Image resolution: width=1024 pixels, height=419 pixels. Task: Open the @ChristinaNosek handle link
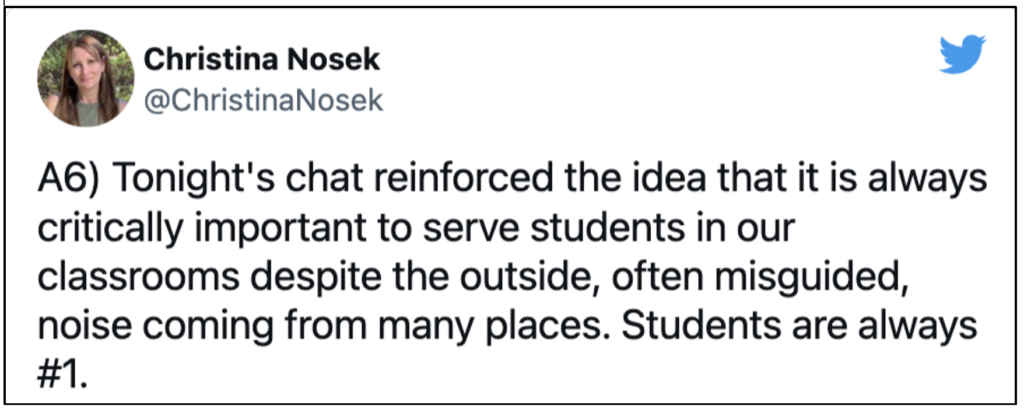click(x=263, y=101)
